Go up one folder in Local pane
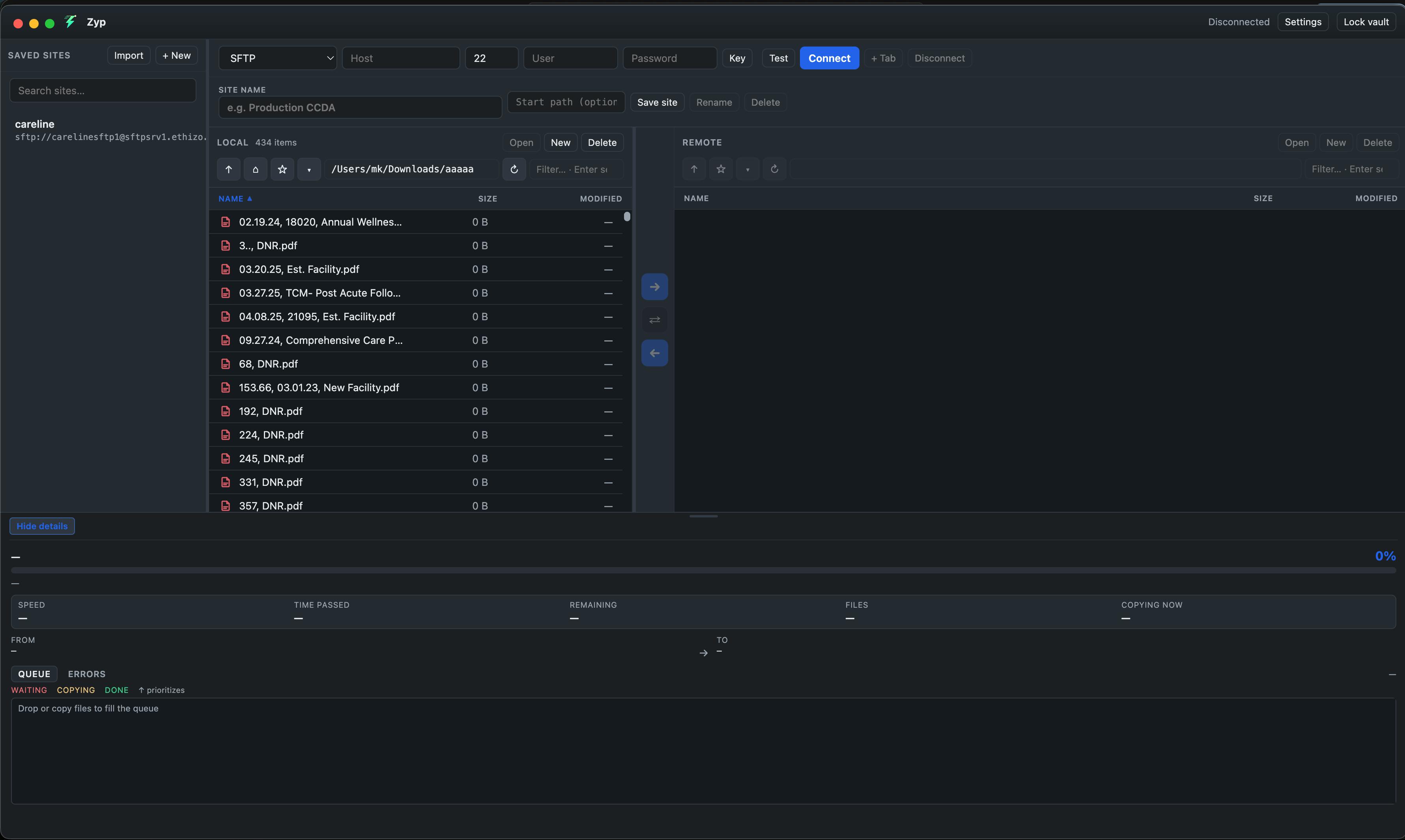This screenshot has height=840, width=1405. [229, 169]
